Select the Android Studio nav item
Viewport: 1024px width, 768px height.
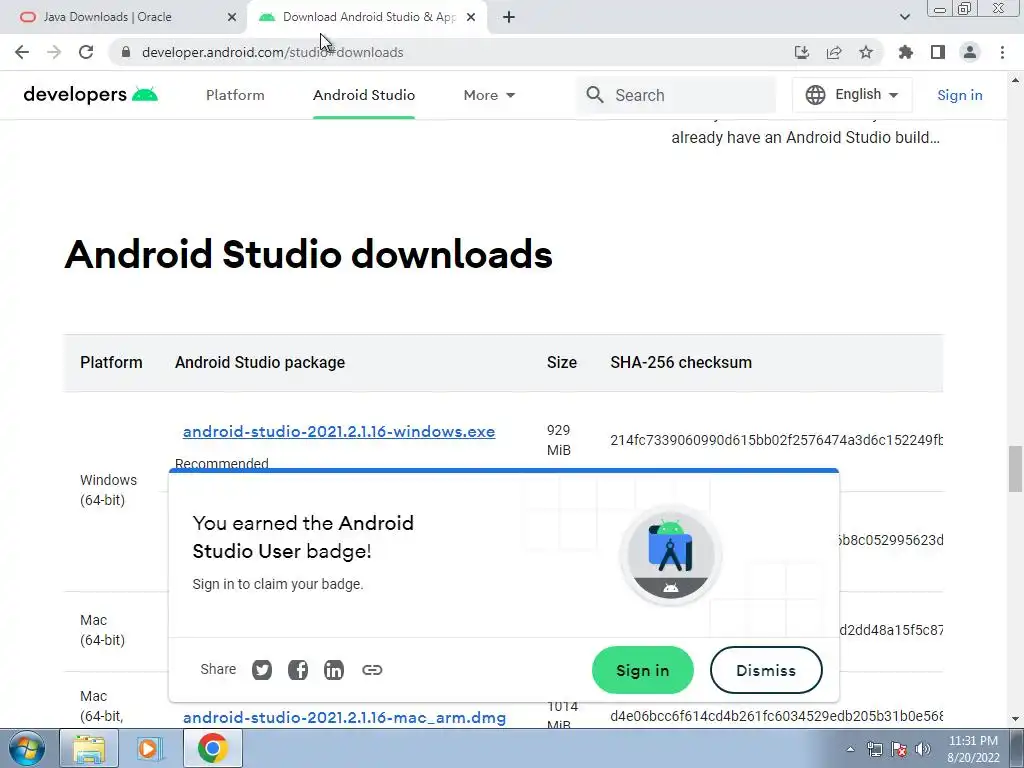tap(364, 95)
